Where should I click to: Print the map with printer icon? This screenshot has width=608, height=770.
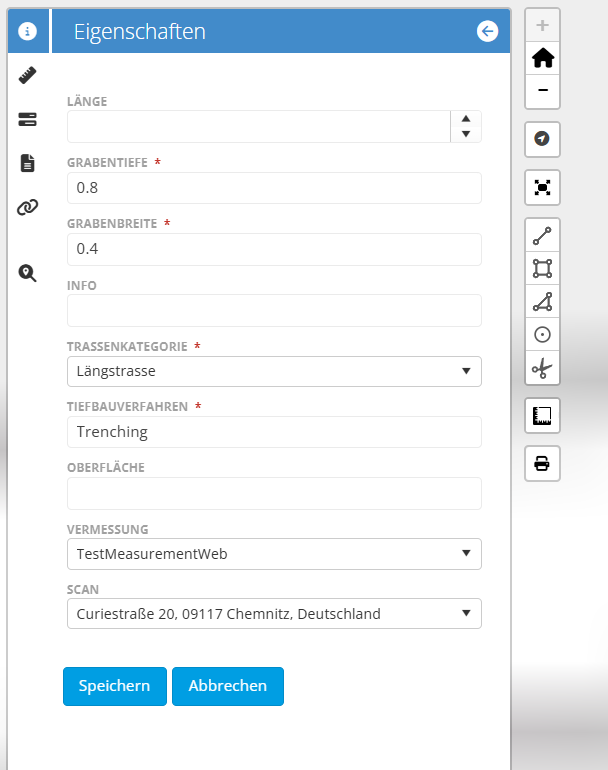tap(542, 463)
